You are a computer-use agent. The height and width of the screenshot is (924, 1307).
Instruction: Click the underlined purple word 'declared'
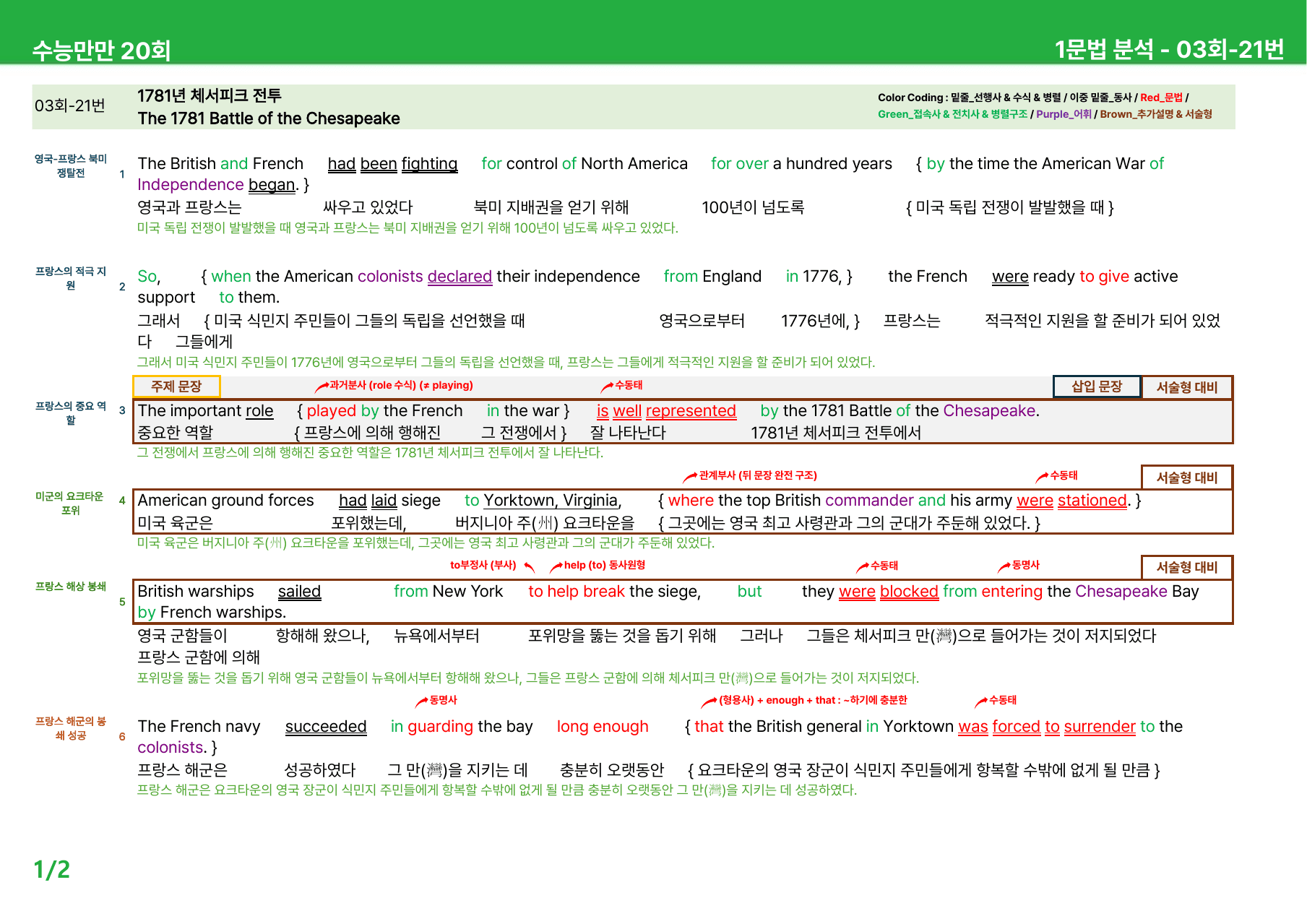460,277
